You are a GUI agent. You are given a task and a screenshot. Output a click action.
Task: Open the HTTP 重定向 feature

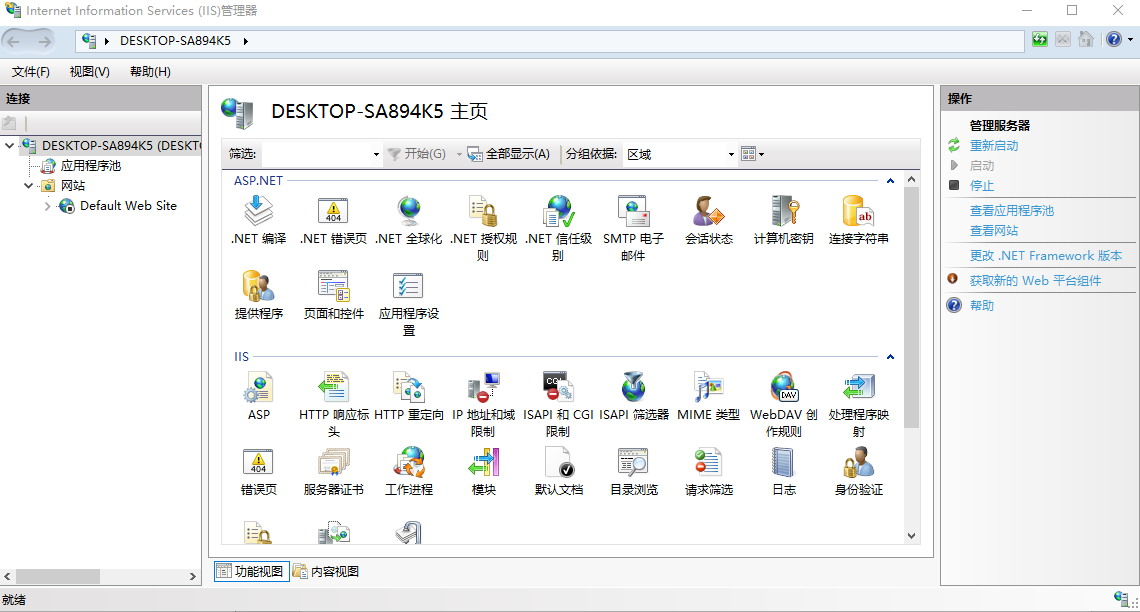pyautogui.click(x=408, y=388)
